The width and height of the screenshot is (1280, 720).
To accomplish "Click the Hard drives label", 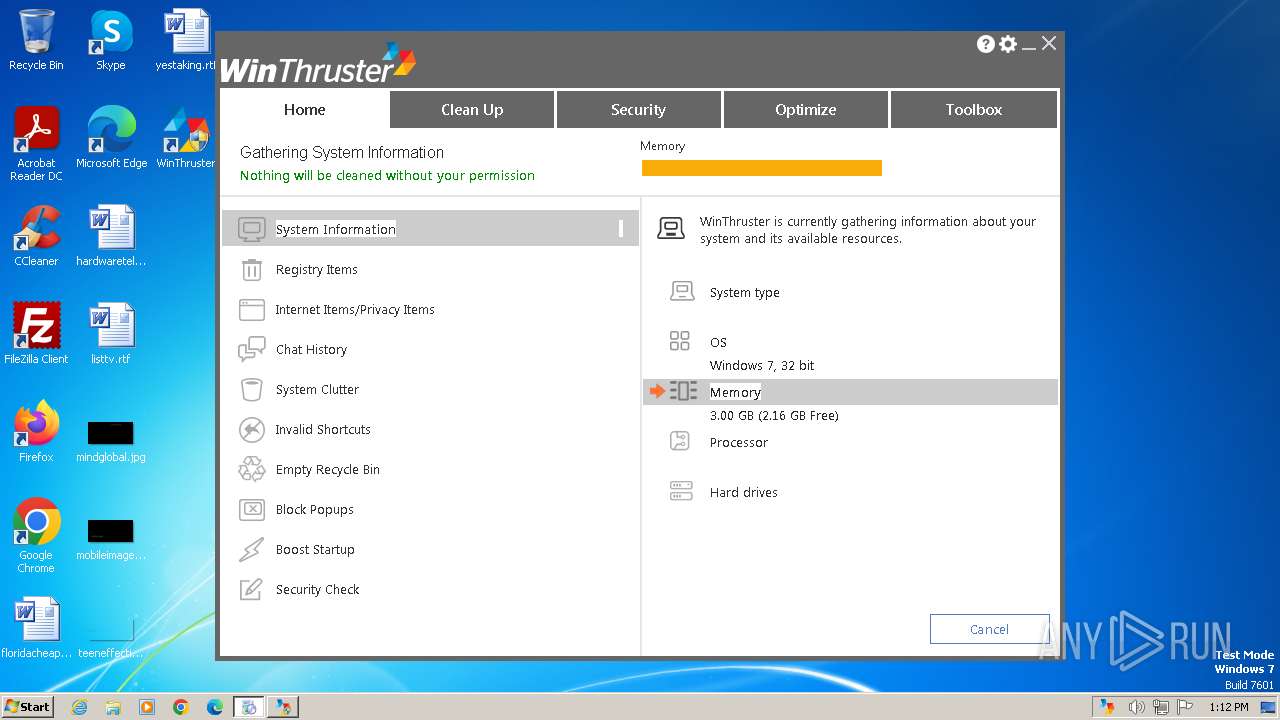I will 744,492.
